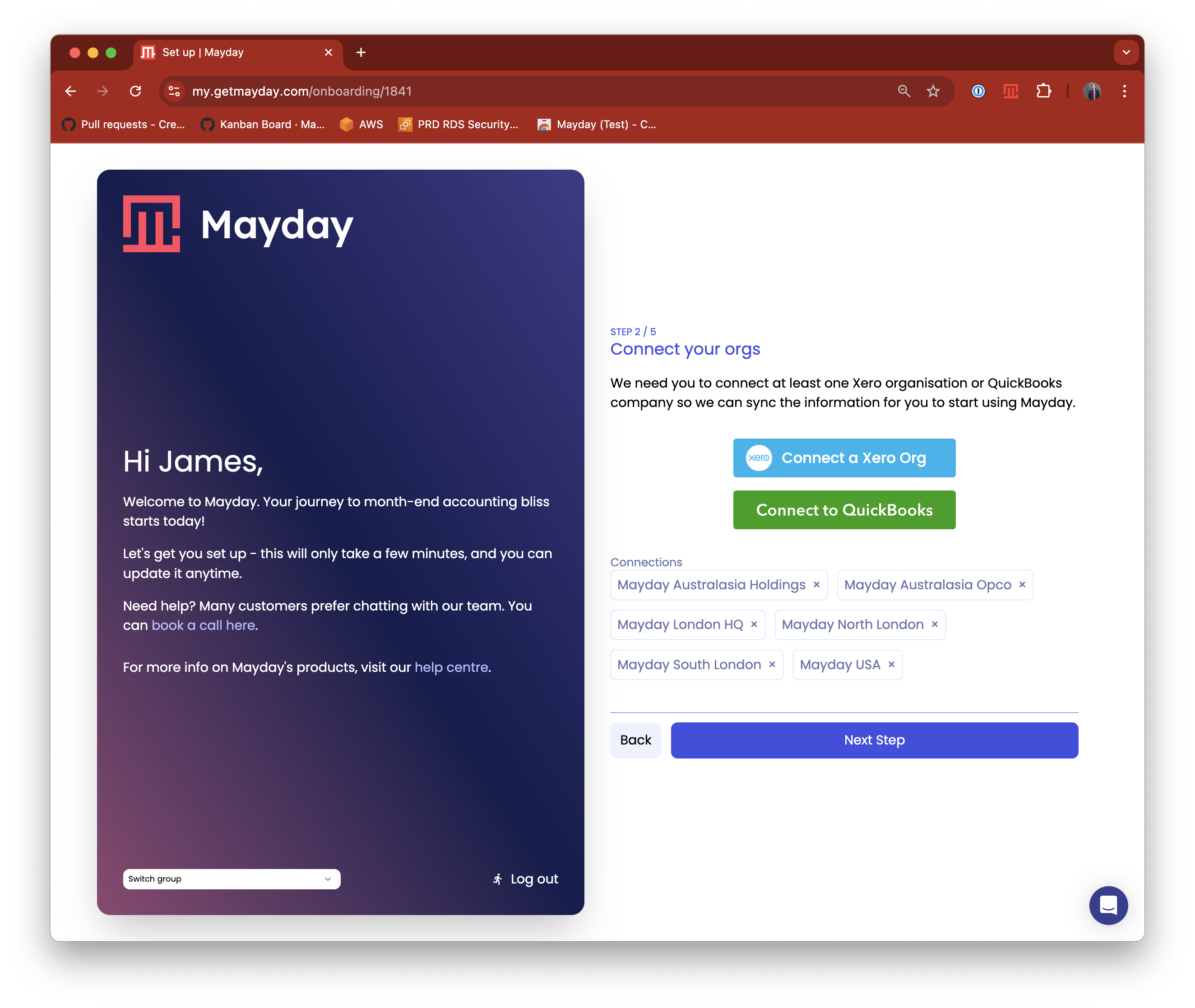Viewport: 1195px width, 1008px height.
Task: Open the 1Password extension icon
Action: click(x=978, y=92)
